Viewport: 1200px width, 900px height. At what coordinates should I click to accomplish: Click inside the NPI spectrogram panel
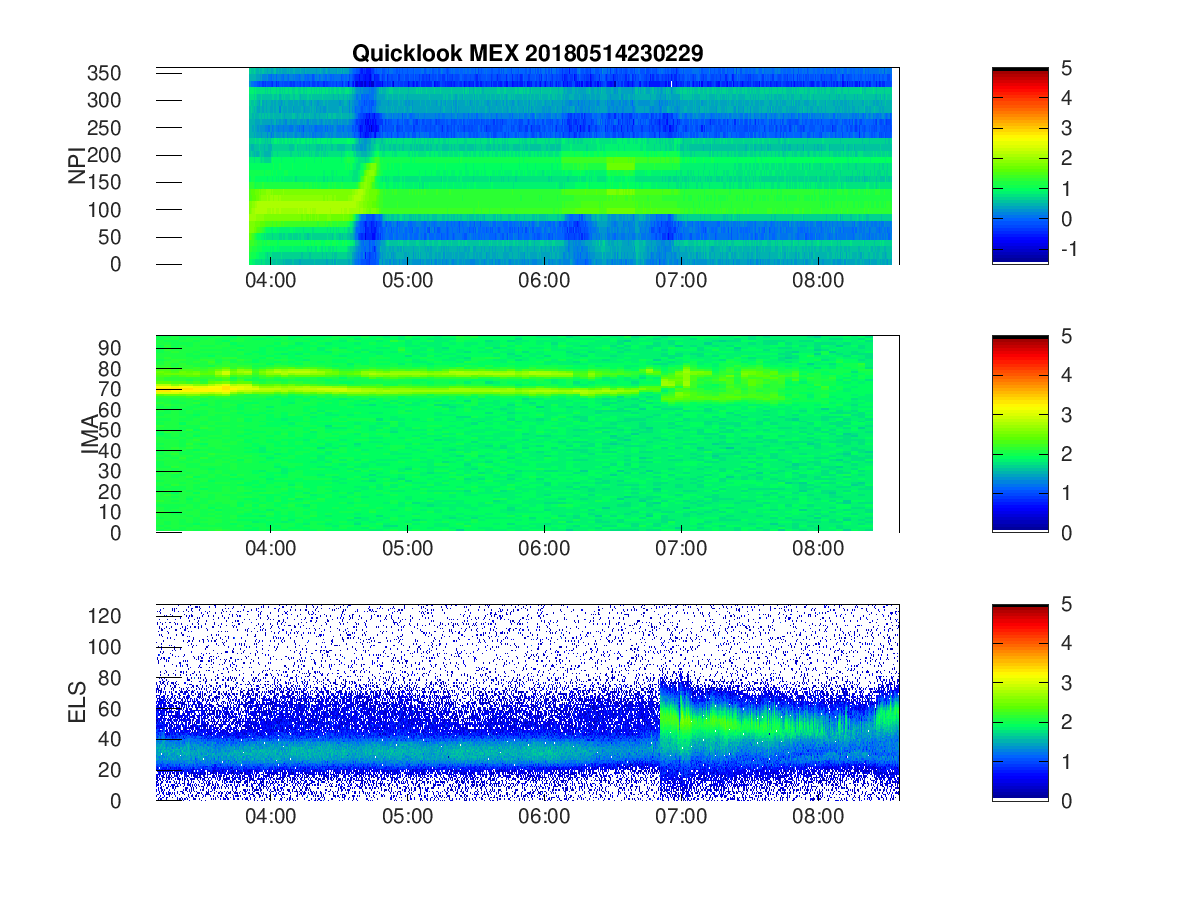point(527,166)
